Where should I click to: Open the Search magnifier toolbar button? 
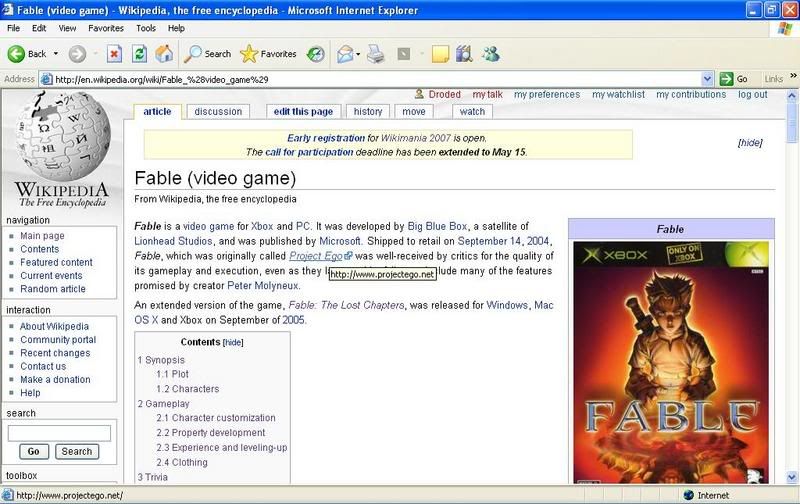tap(208, 54)
